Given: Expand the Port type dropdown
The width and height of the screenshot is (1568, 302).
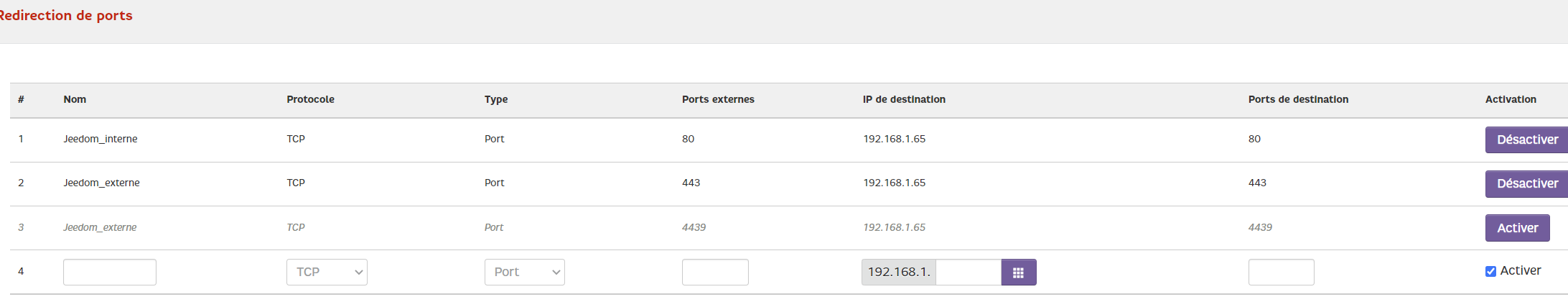Looking at the screenshot, I should [x=524, y=273].
